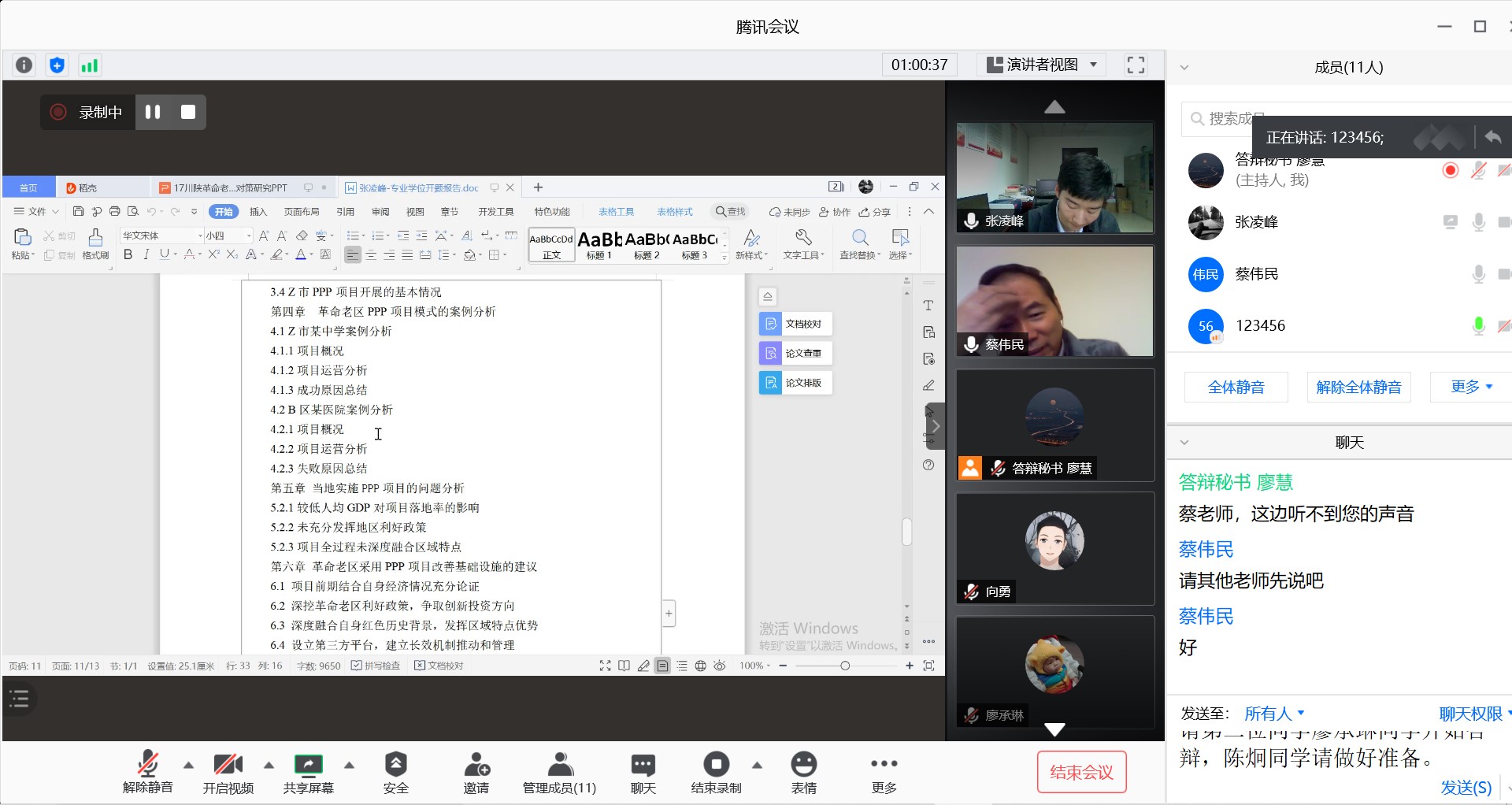Switch to 审阅 ribbon tab
This screenshot has width=1512, height=805.
pyautogui.click(x=380, y=212)
